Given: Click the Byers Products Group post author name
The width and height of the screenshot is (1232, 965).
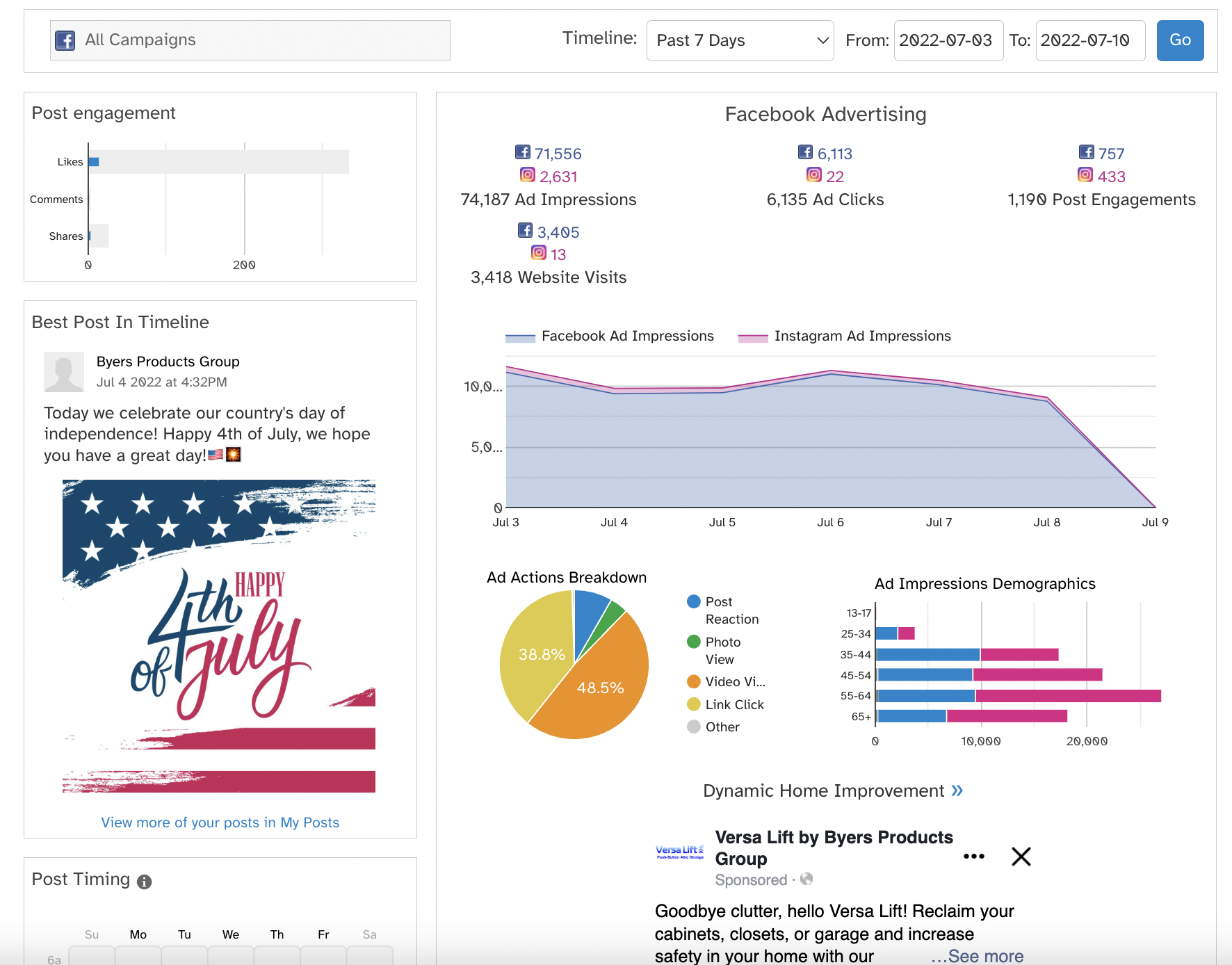Looking at the screenshot, I should (x=168, y=362).
